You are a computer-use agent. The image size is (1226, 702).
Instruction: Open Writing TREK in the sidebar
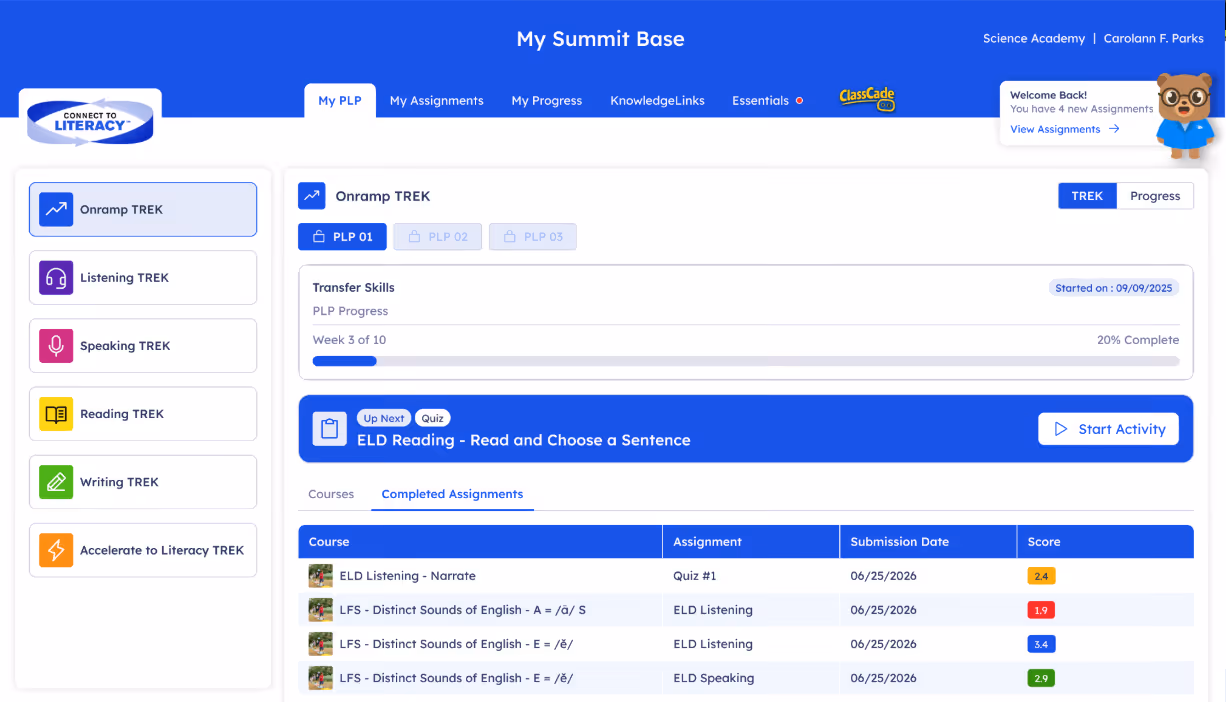(143, 481)
